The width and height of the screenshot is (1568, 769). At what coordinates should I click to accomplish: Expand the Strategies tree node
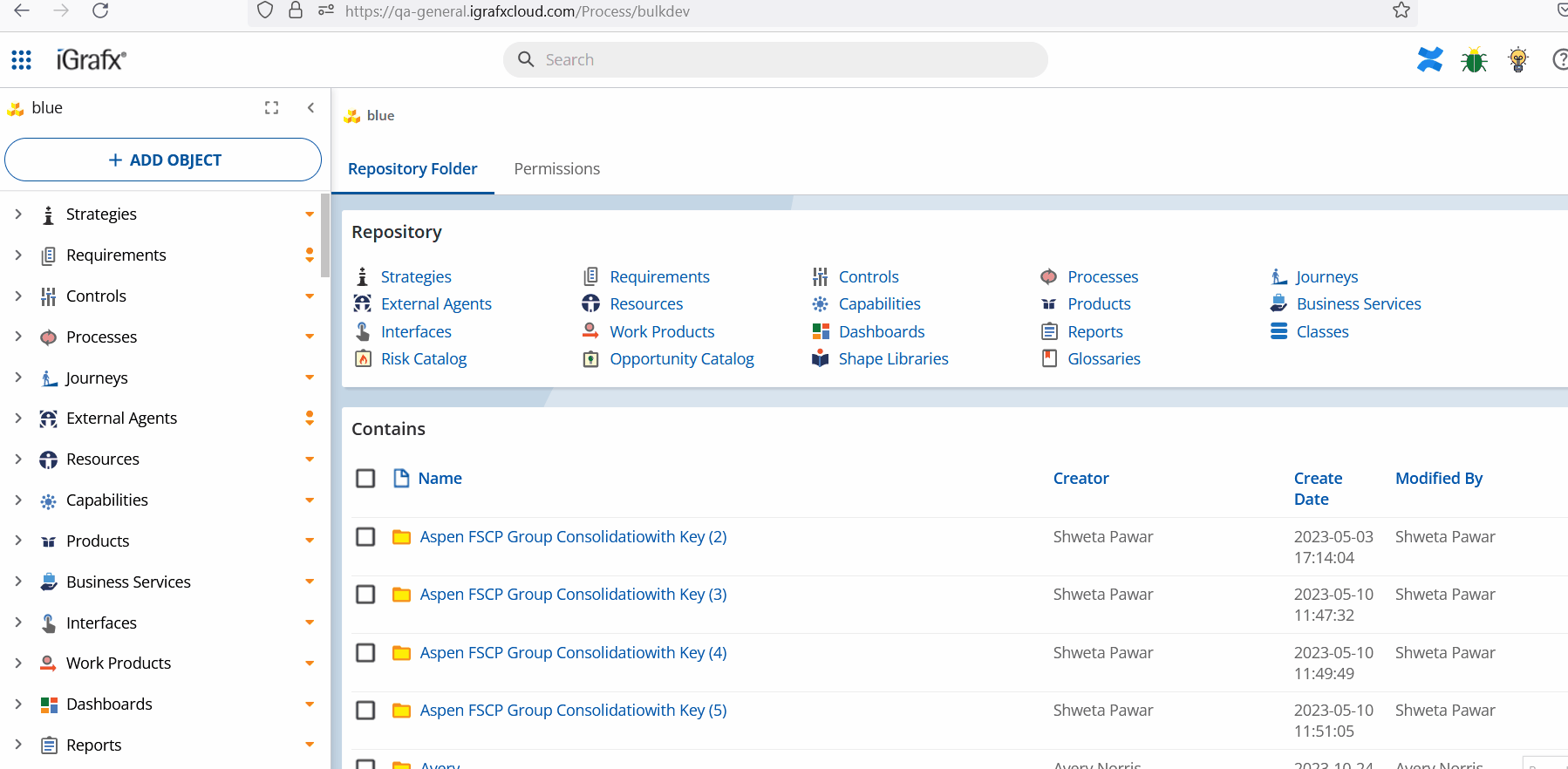tap(18, 214)
